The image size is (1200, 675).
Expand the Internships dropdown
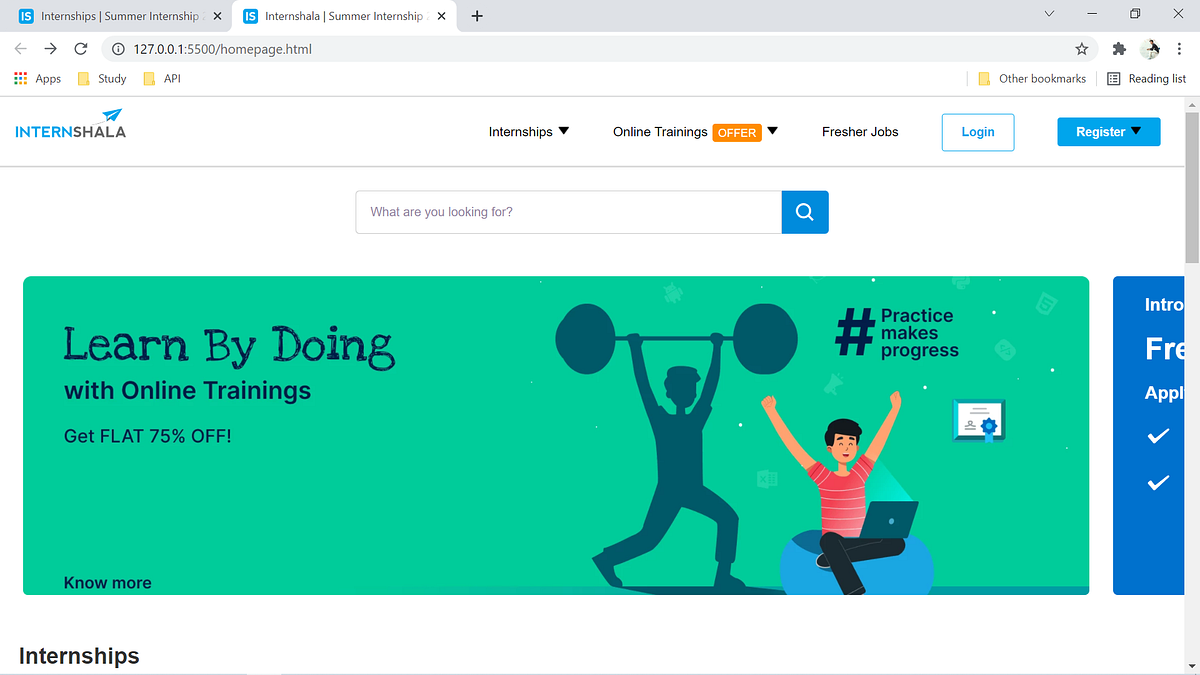tap(564, 131)
